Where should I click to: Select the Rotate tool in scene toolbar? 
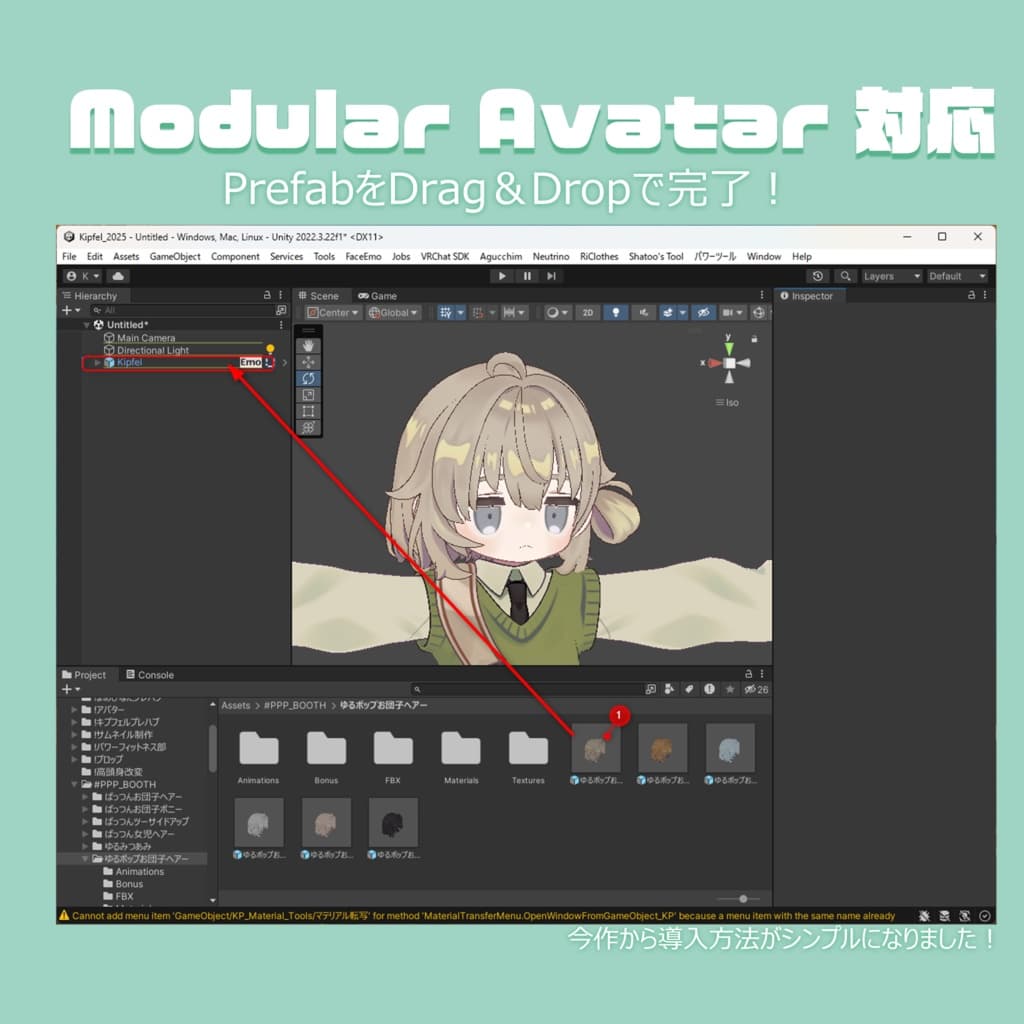point(308,378)
